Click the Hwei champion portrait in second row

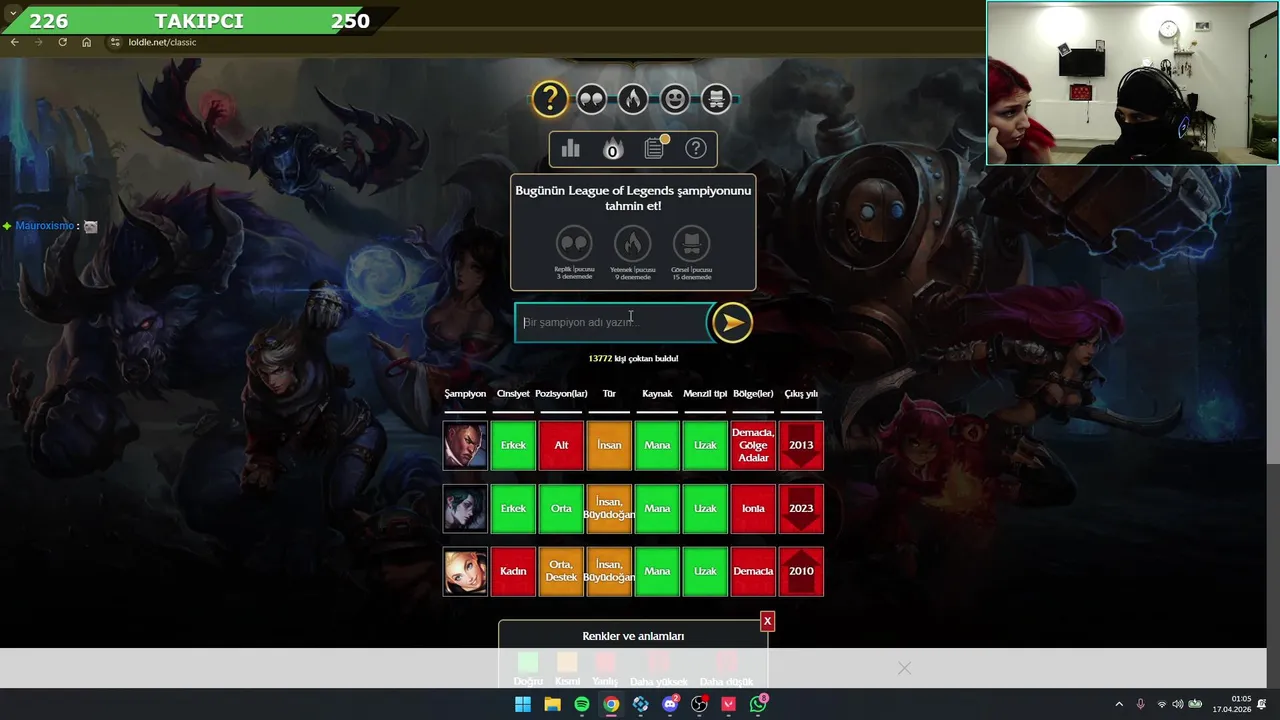[x=465, y=508]
